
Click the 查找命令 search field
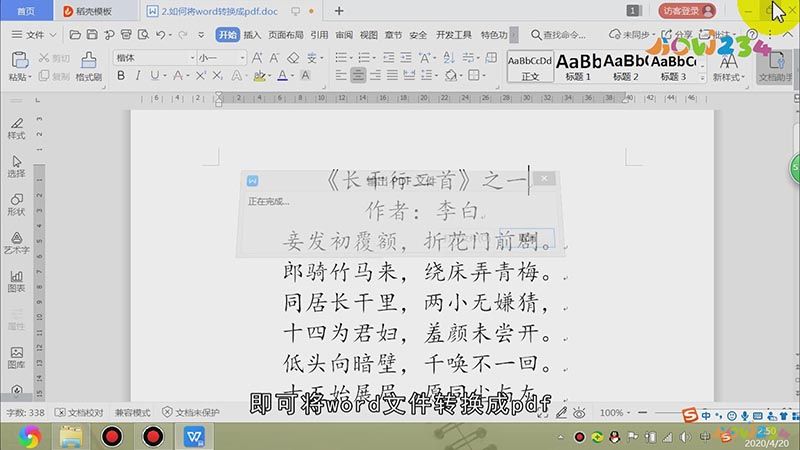559,35
